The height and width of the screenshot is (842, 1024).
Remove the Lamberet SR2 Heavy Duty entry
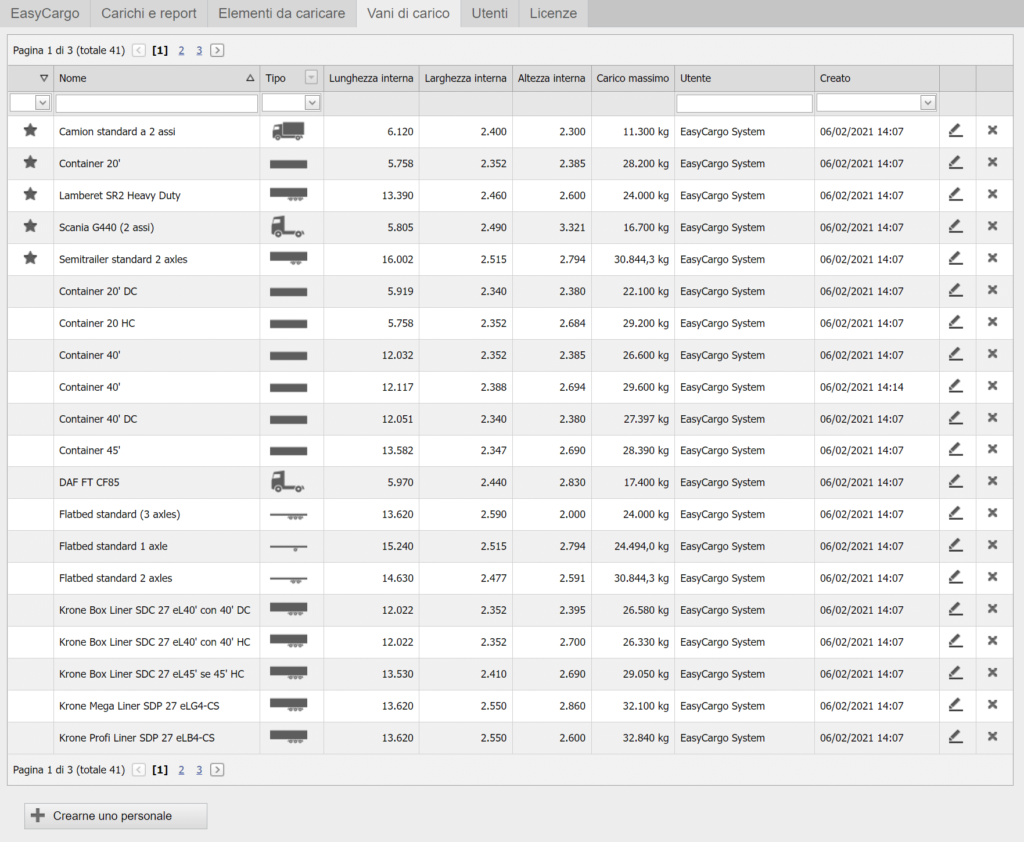992,194
